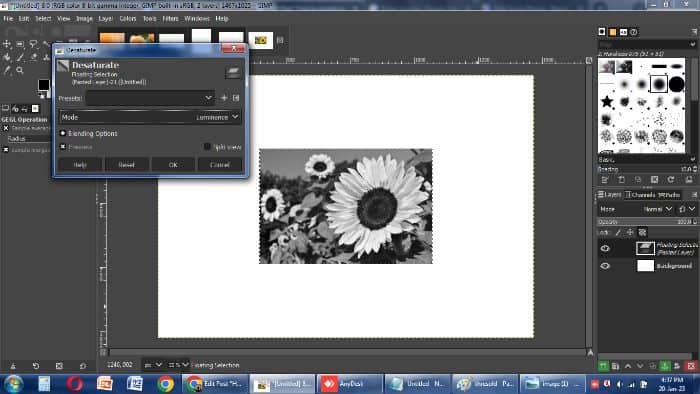Image resolution: width=700 pixels, height=394 pixels.
Task: Click the Reset button in Desaturate dialog
Action: 126,165
